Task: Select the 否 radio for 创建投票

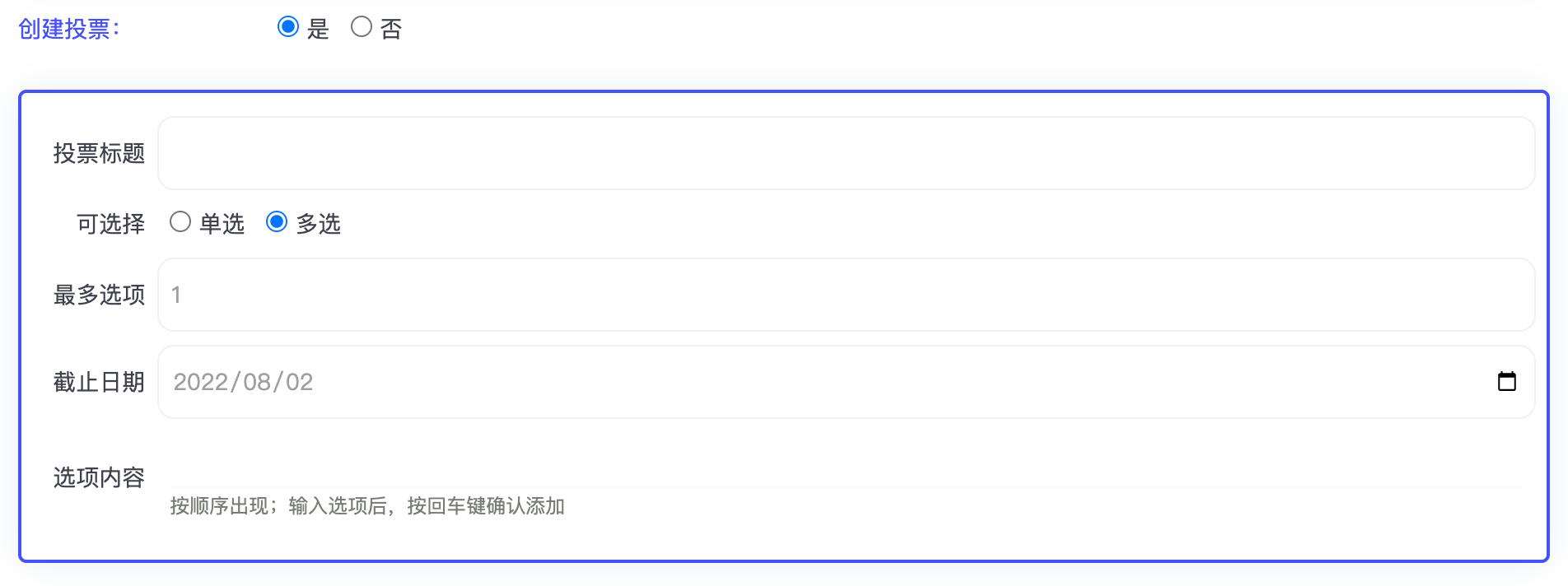Action: (362, 27)
